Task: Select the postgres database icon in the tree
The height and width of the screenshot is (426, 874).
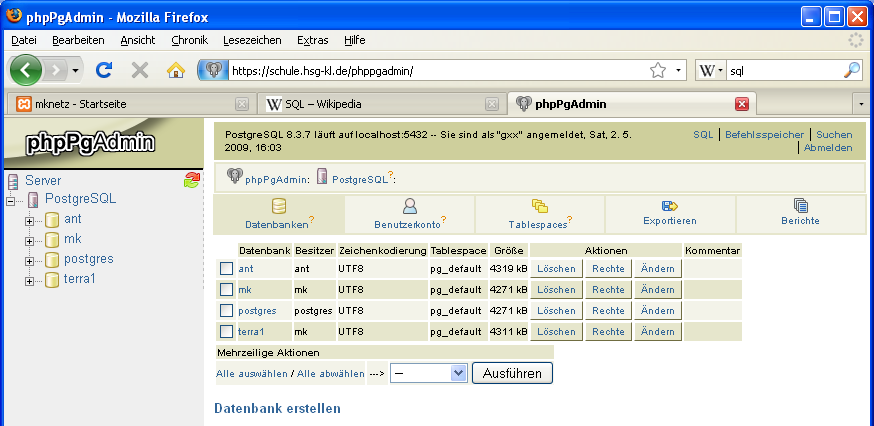Action: point(52,260)
